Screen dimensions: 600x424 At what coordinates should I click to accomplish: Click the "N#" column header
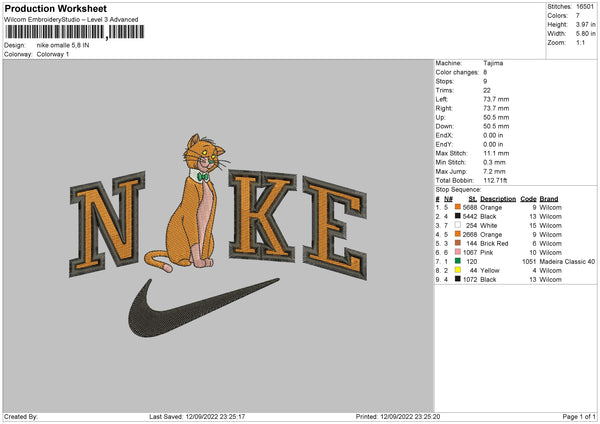(x=448, y=199)
